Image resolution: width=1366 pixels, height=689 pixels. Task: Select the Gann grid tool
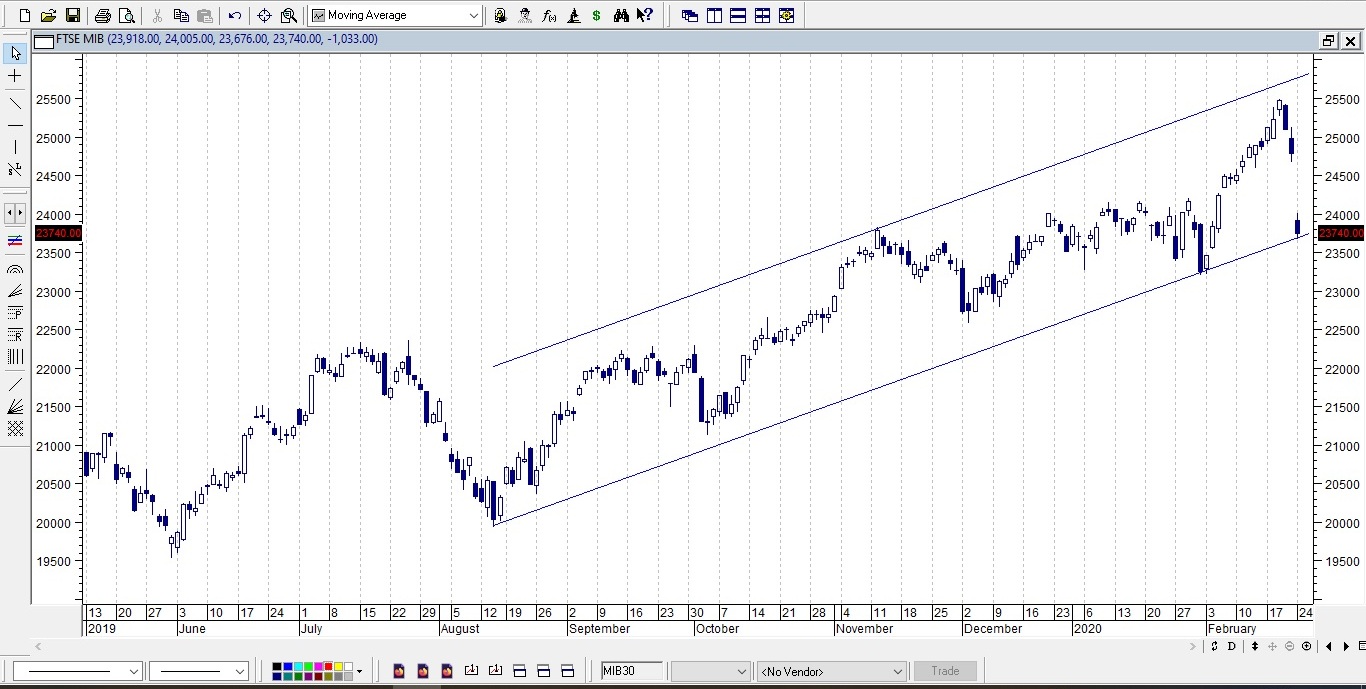pyautogui.click(x=15, y=428)
